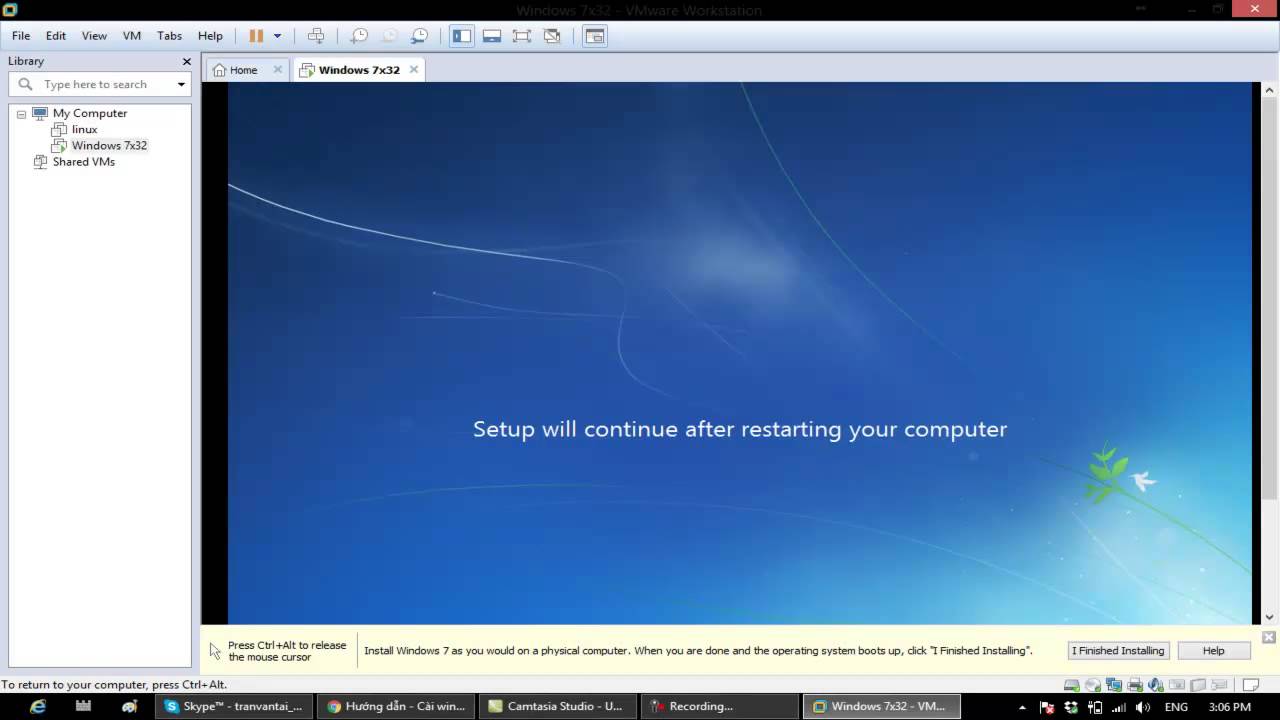Screen dimensions: 1280x720
Task: Open the Library search filter dropdown arrow
Action: 181,85
